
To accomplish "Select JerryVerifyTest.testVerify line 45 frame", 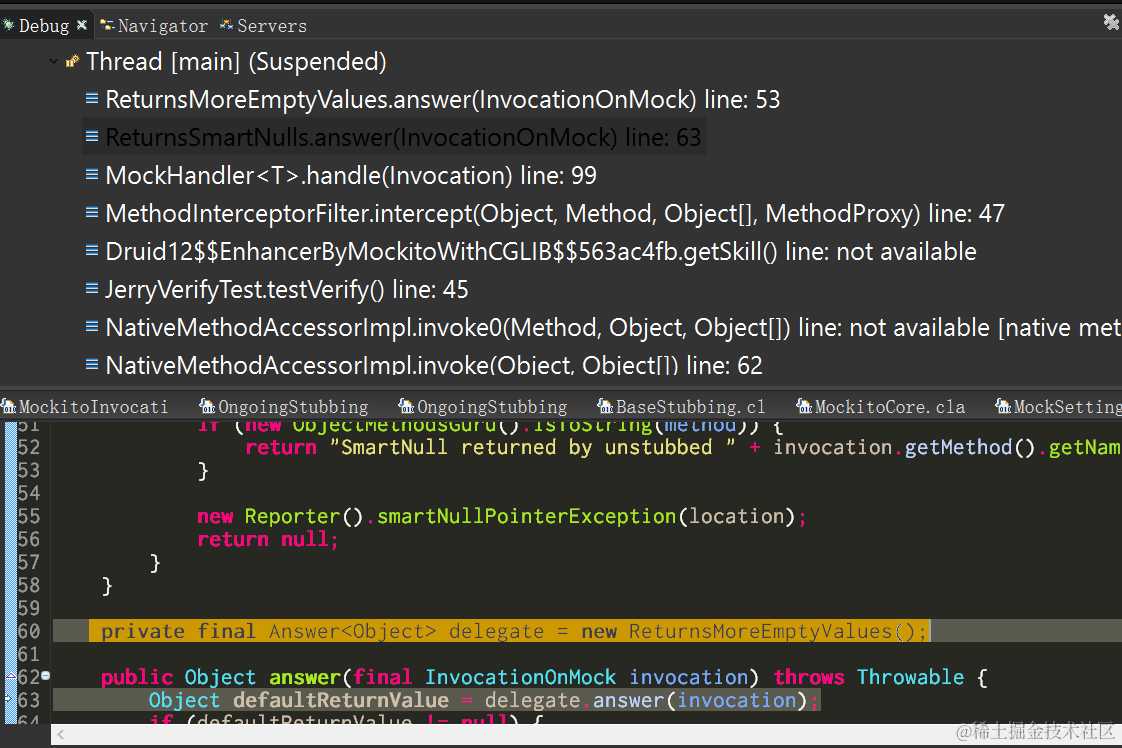I will (286, 289).
